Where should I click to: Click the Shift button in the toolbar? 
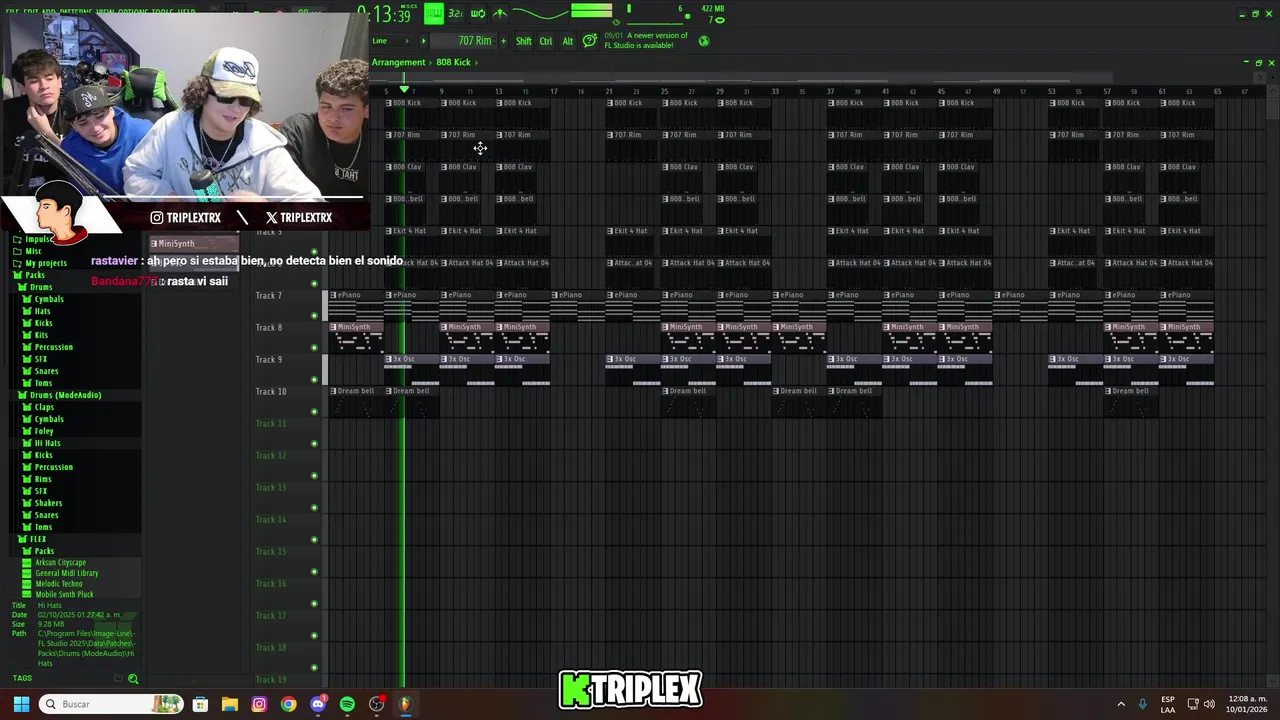tap(524, 41)
